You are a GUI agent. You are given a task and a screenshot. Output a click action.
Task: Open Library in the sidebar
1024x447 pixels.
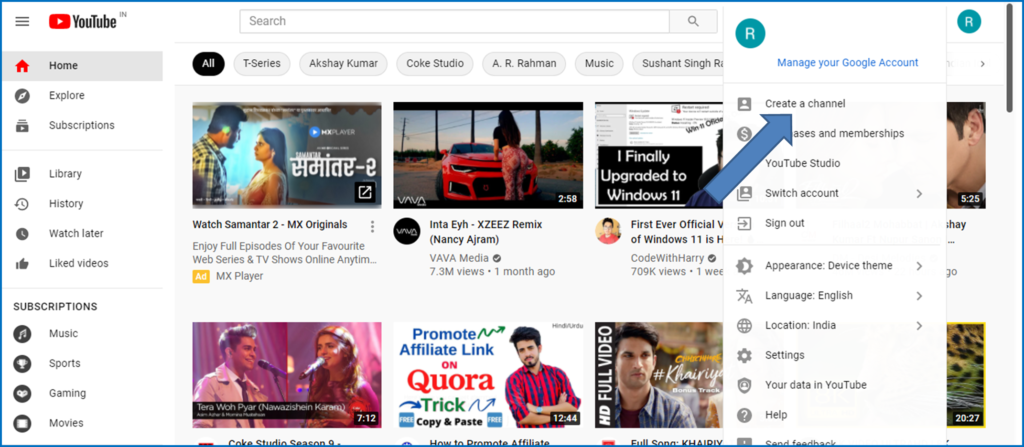coord(82,174)
